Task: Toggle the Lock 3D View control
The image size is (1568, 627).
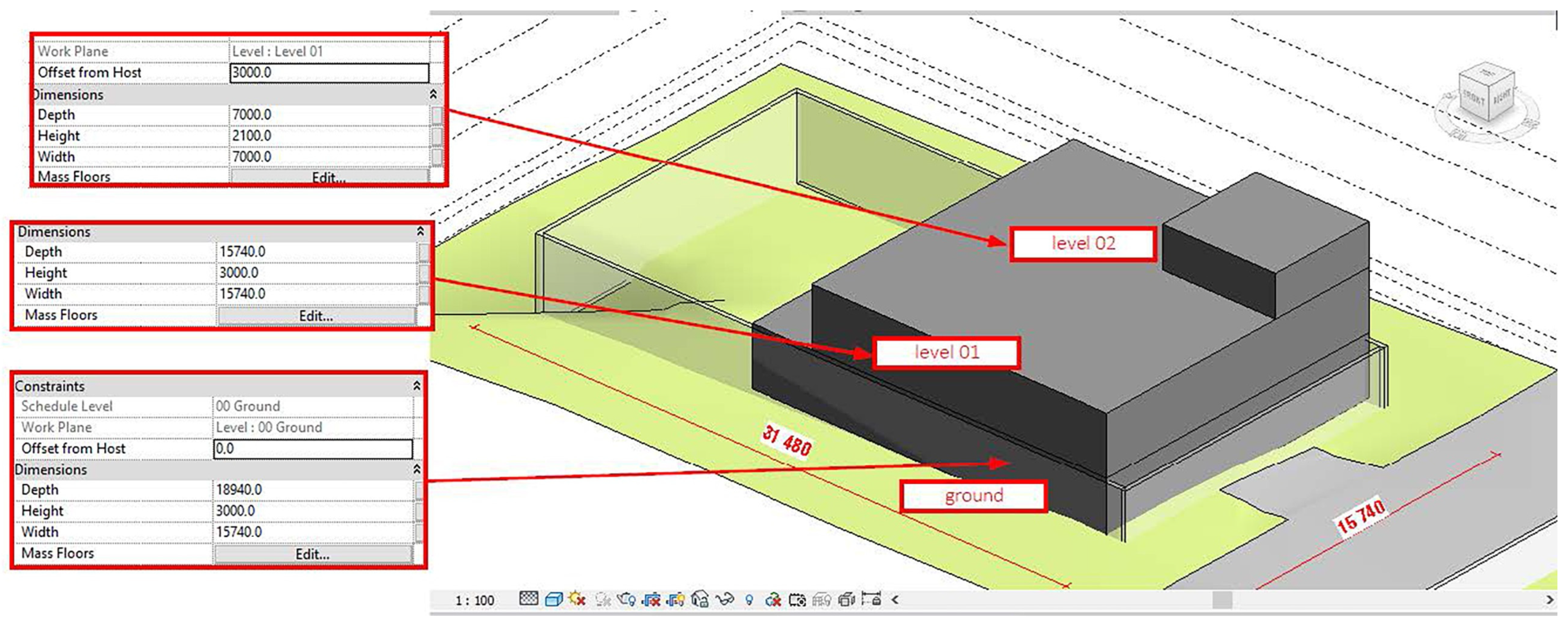Action: pos(701,599)
